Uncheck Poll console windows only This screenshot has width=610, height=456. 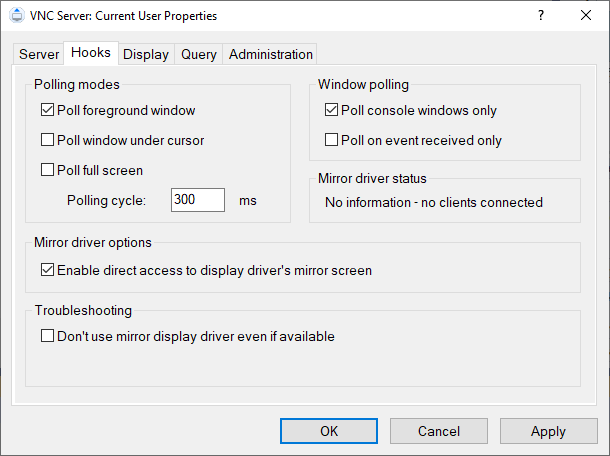(332, 110)
